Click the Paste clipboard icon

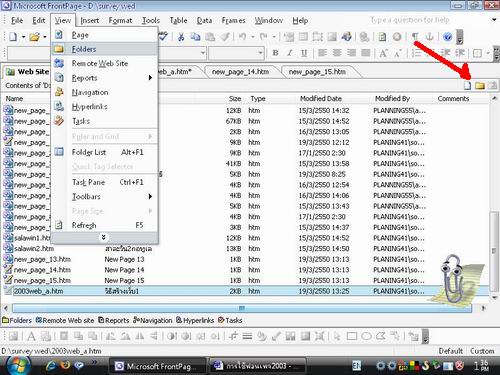[x=210, y=37]
